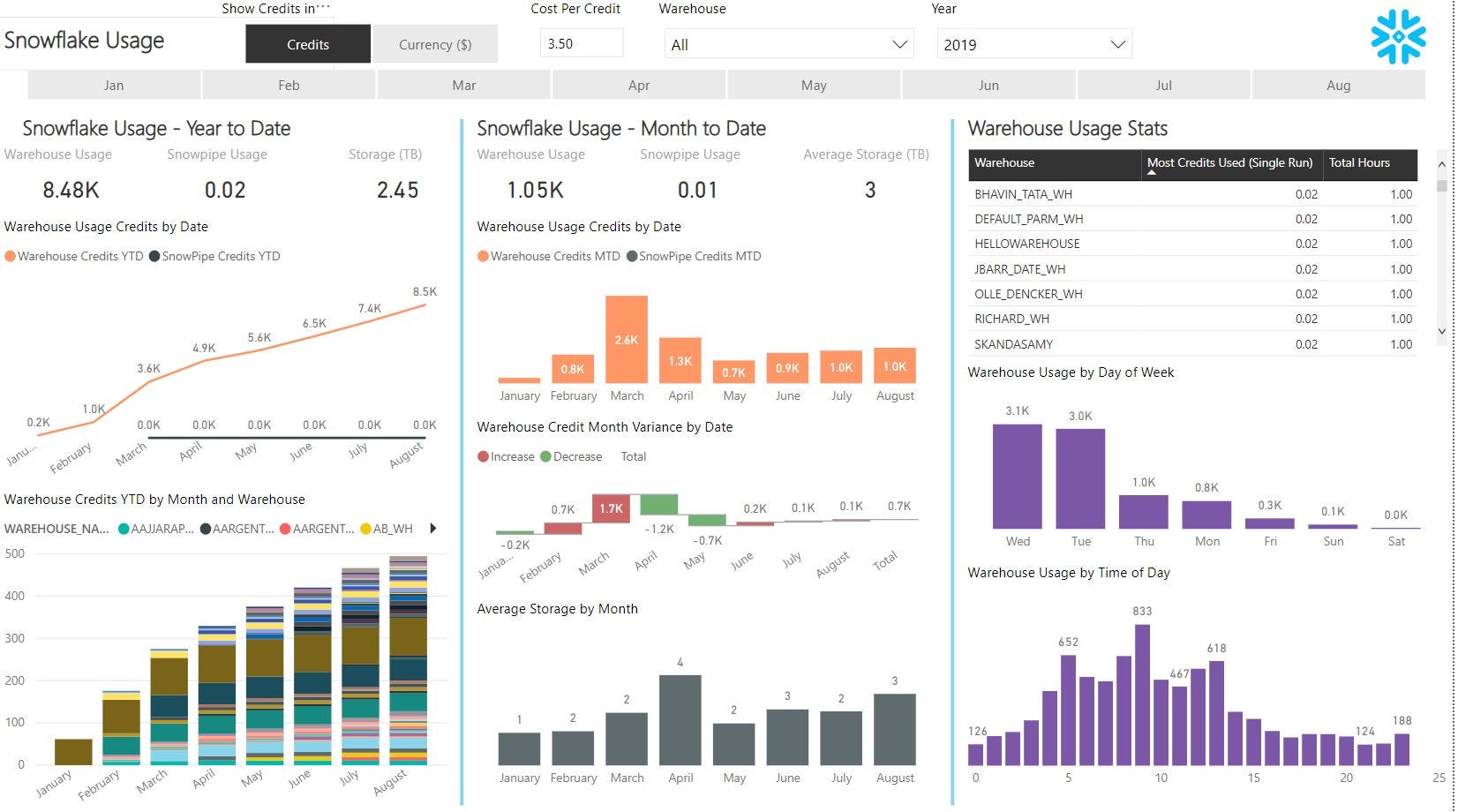
Task: Click the Show Credits in label
Action: click(269, 8)
